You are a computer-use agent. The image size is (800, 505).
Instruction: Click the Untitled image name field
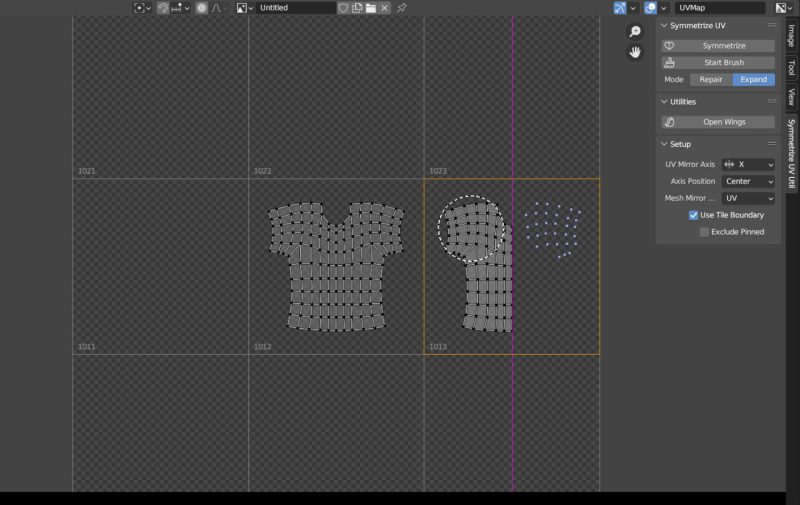point(295,8)
